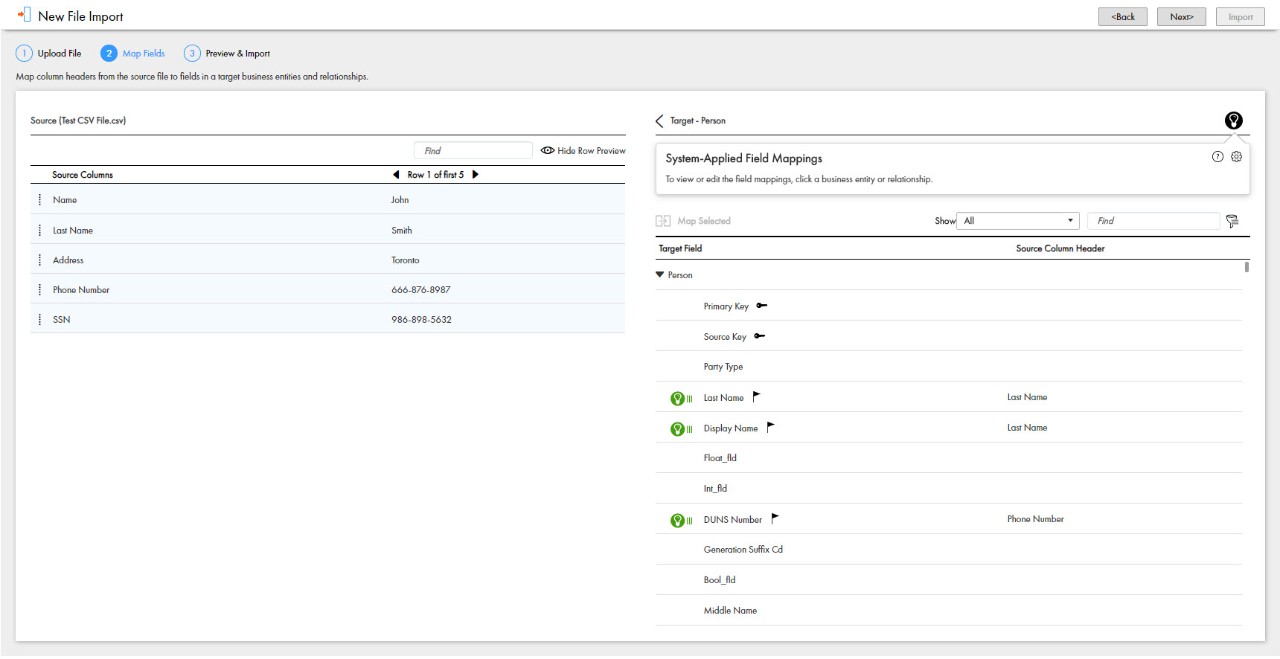The height and width of the screenshot is (659, 1280).
Task: Go to the next preview row
Action: click(x=475, y=175)
